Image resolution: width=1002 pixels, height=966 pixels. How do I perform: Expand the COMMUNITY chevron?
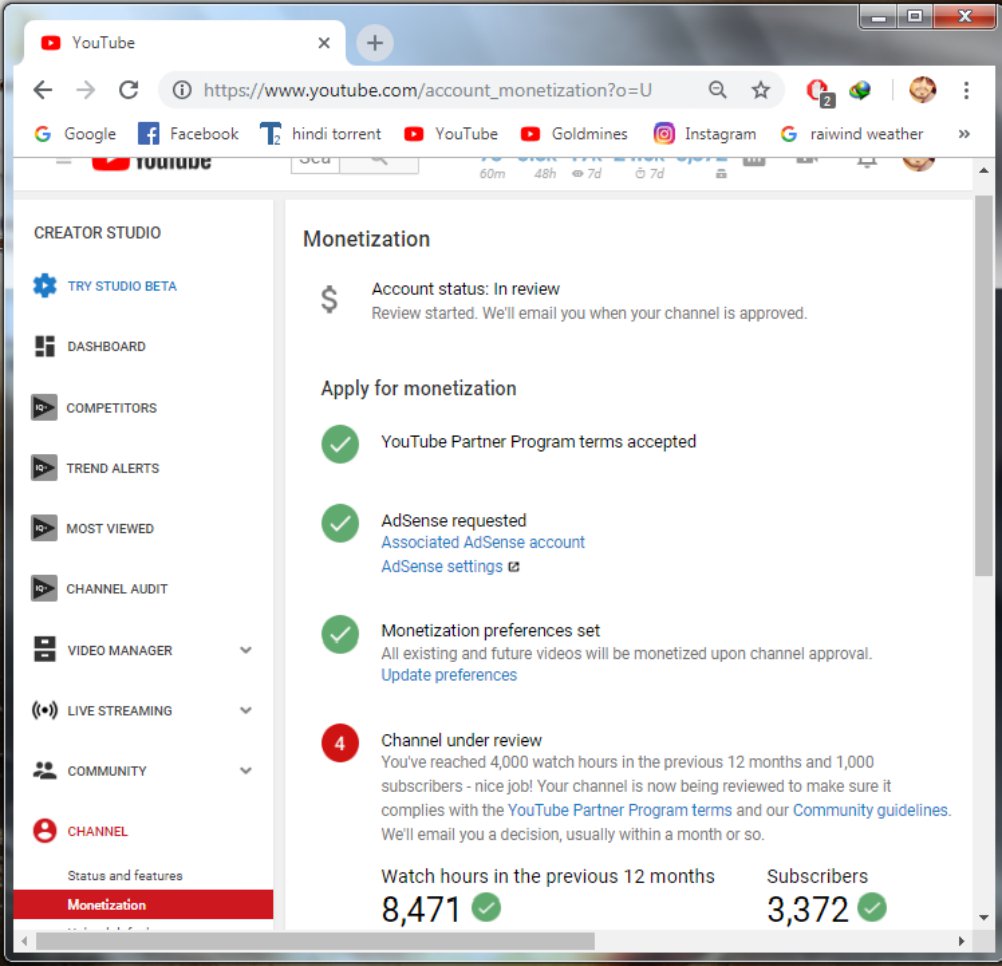245,770
